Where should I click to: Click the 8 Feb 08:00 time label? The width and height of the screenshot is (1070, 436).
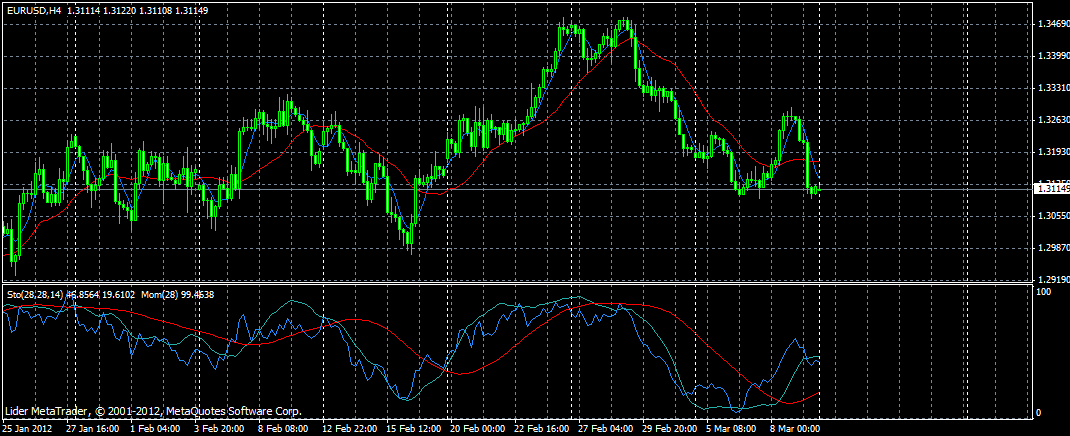pos(283,429)
